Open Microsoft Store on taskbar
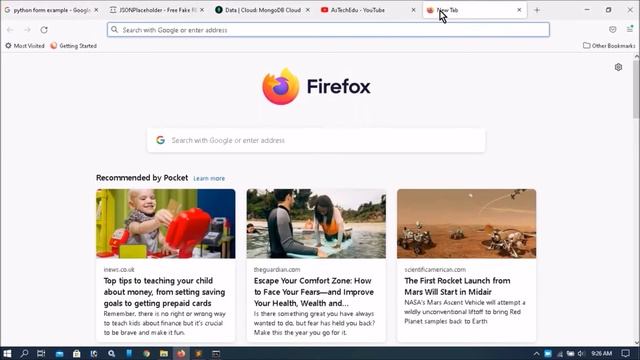Viewport: 640px width, 360px height. (76, 354)
